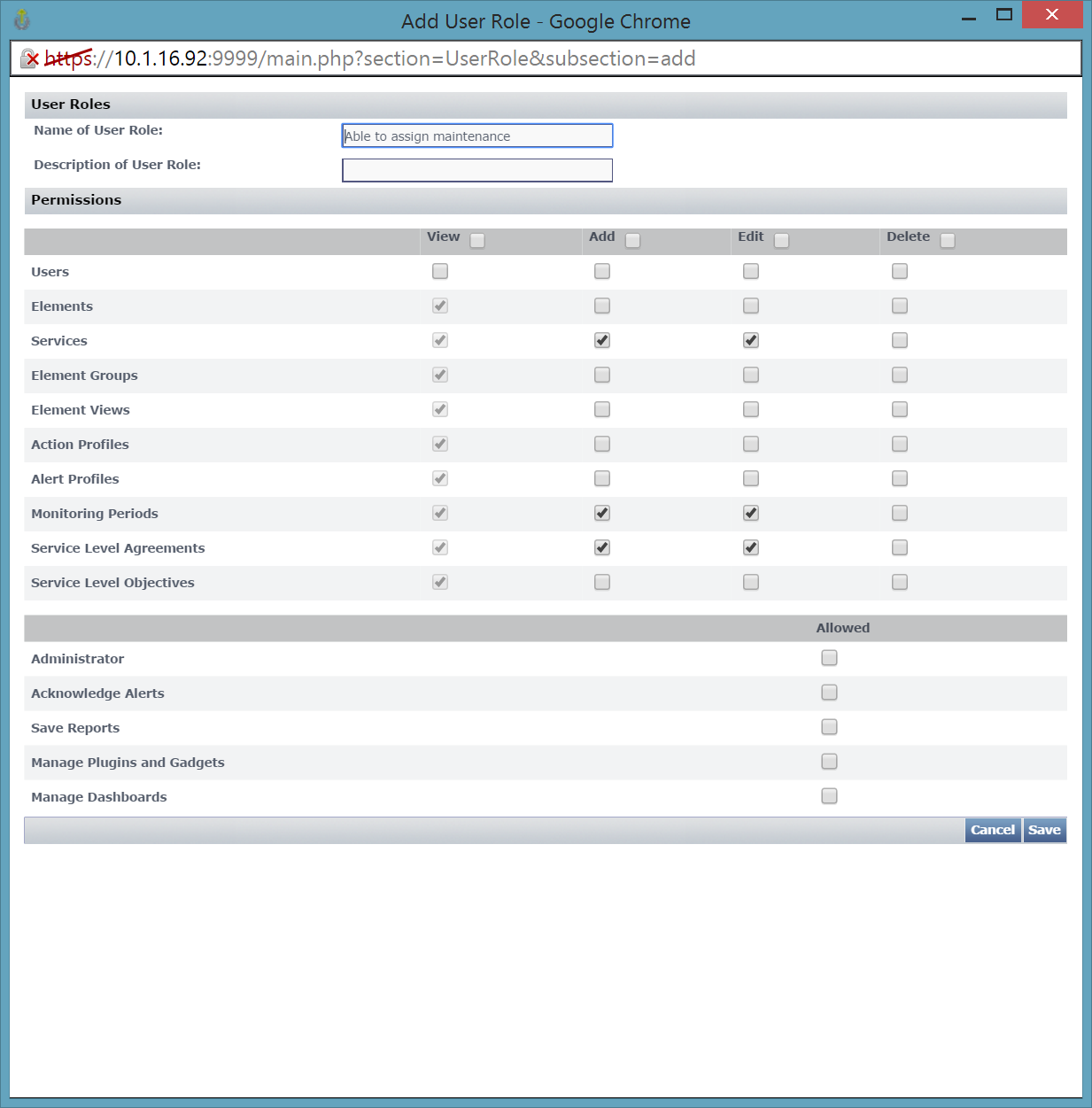Viewport: 1092px width, 1108px height.
Task: Check Service Level Objectives Add checkbox
Action: pyautogui.click(x=602, y=582)
